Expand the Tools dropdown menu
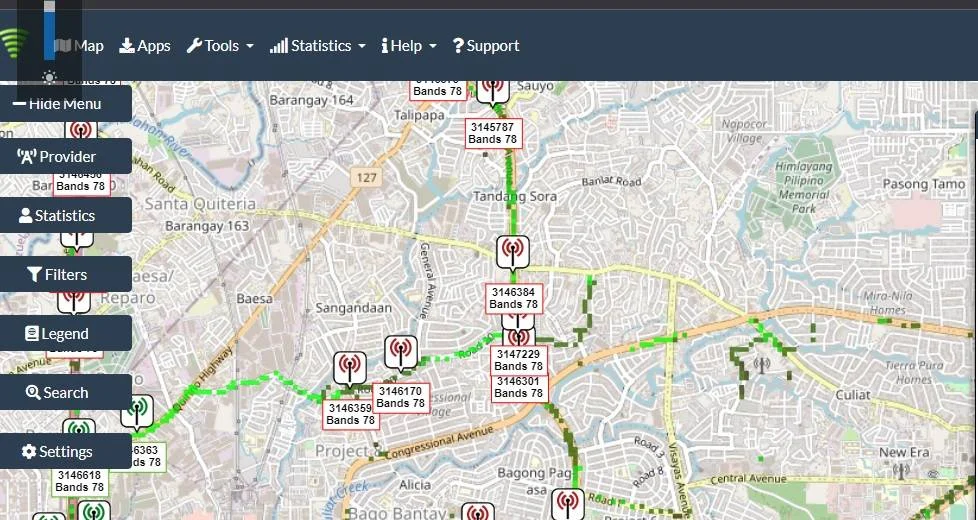 click(x=220, y=46)
